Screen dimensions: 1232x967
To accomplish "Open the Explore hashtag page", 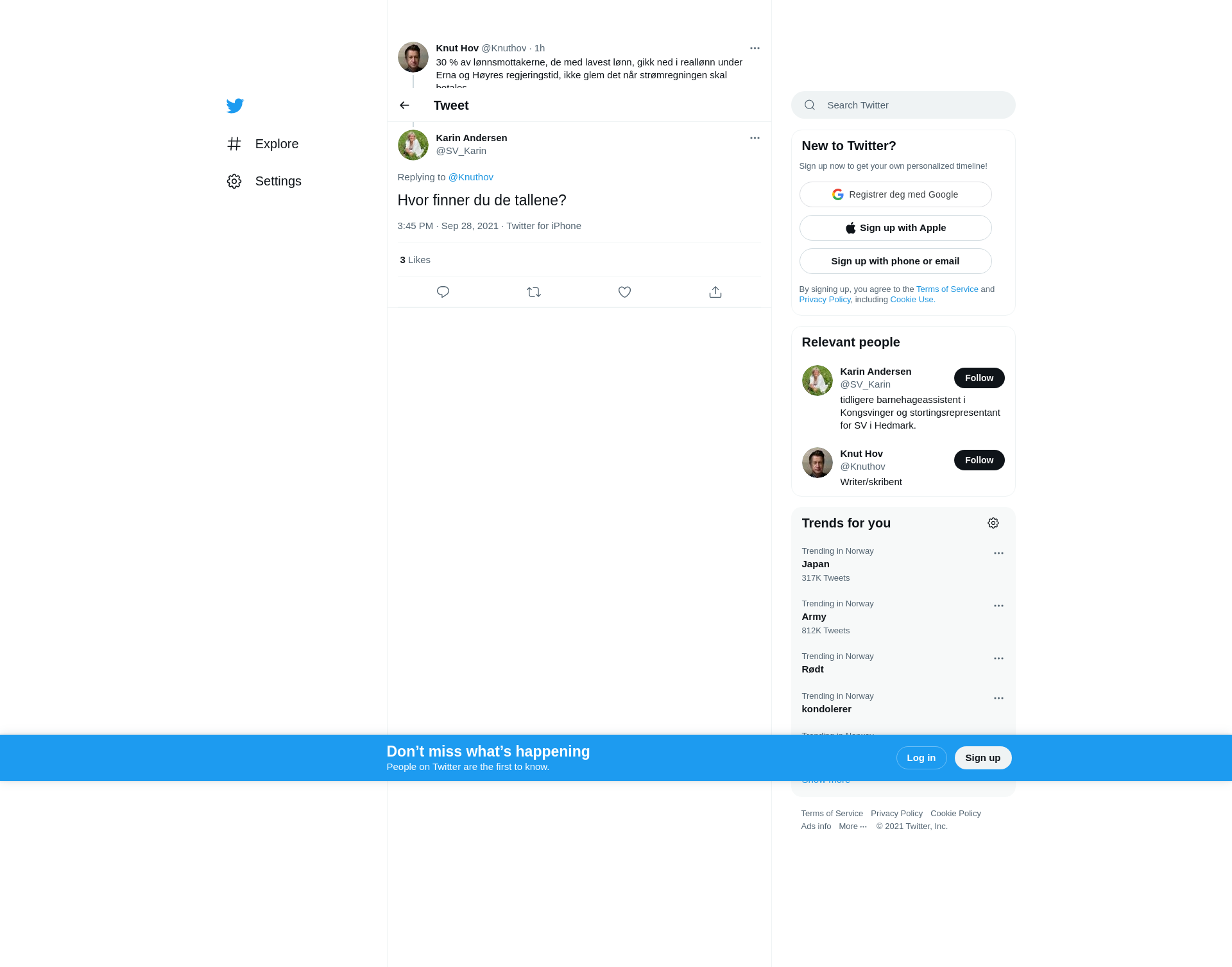I will 263,144.
